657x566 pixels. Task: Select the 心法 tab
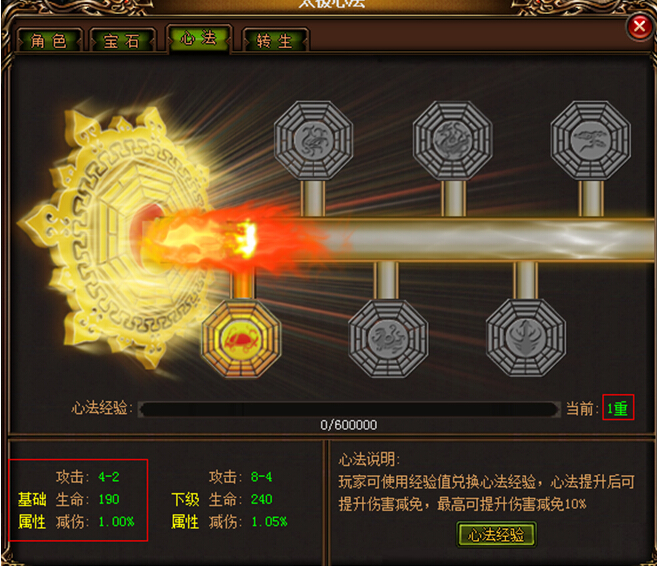(199, 39)
